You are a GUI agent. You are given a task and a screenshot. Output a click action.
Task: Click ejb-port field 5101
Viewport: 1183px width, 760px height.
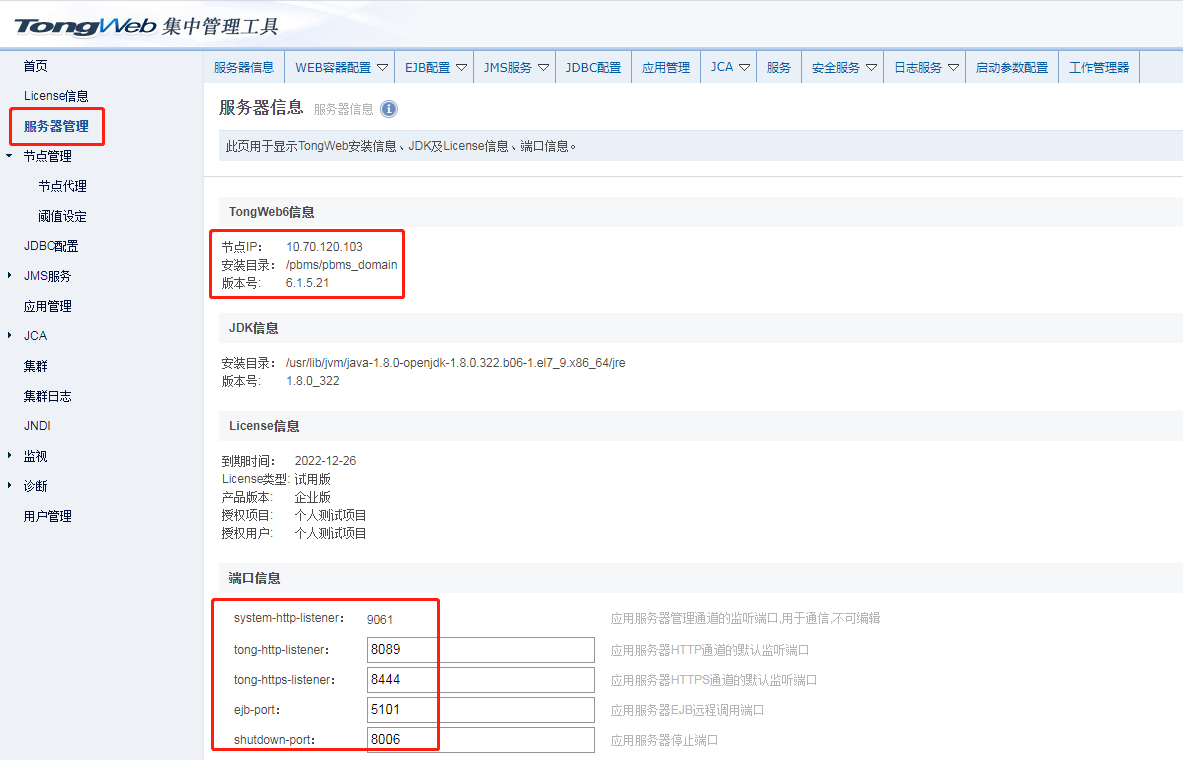(481, 710)
